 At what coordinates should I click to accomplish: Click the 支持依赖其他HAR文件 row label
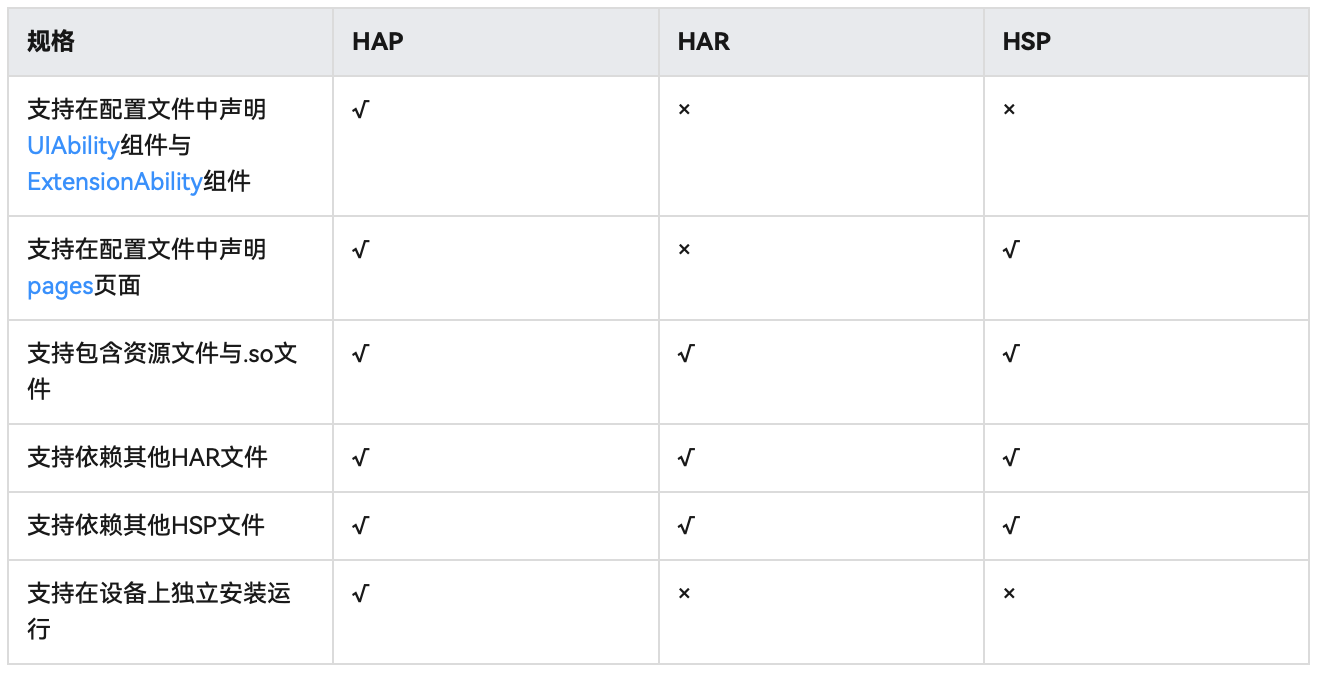click(147, 457)
